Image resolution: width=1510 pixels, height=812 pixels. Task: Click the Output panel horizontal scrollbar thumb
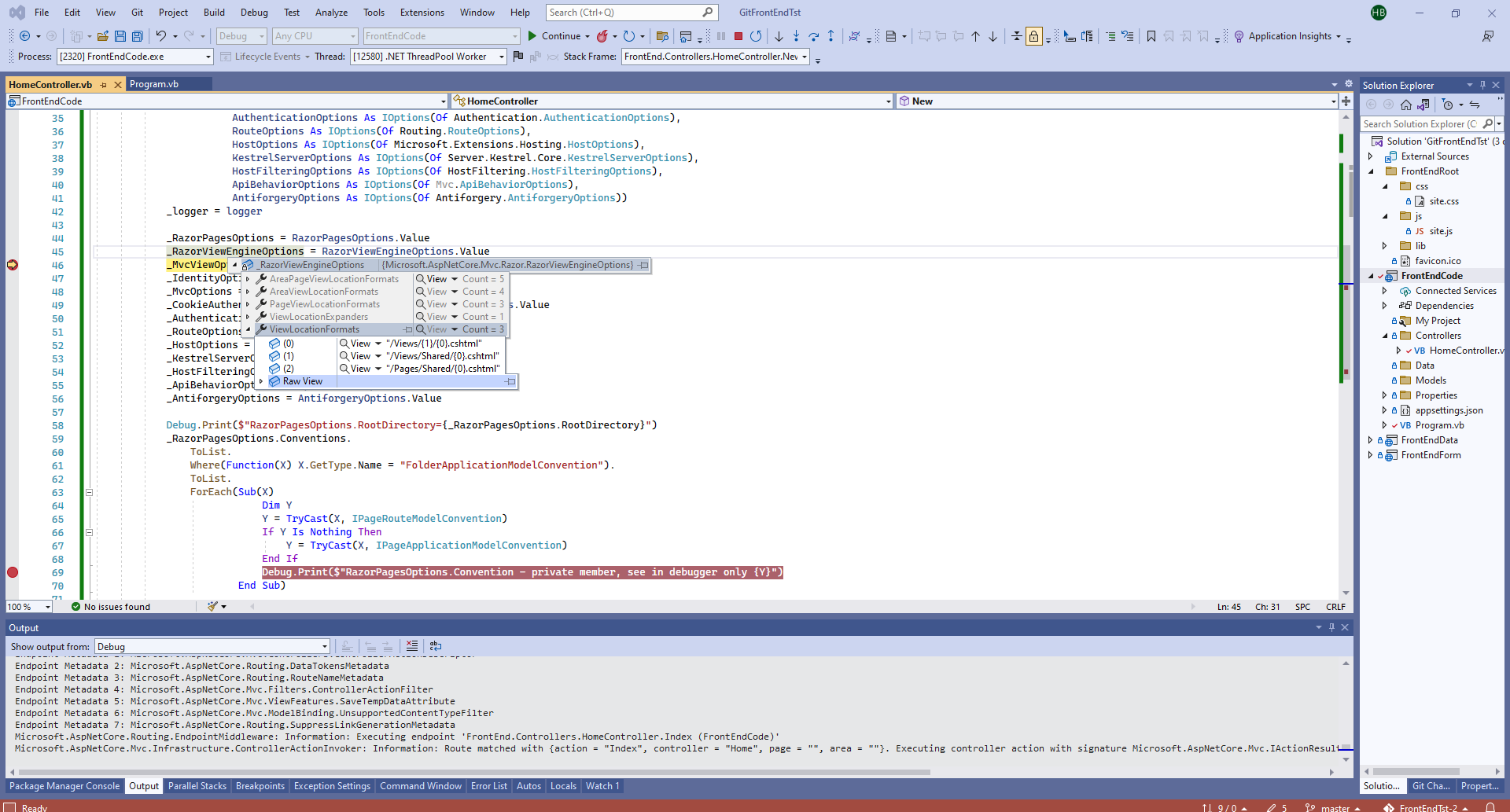click(476, 772)
